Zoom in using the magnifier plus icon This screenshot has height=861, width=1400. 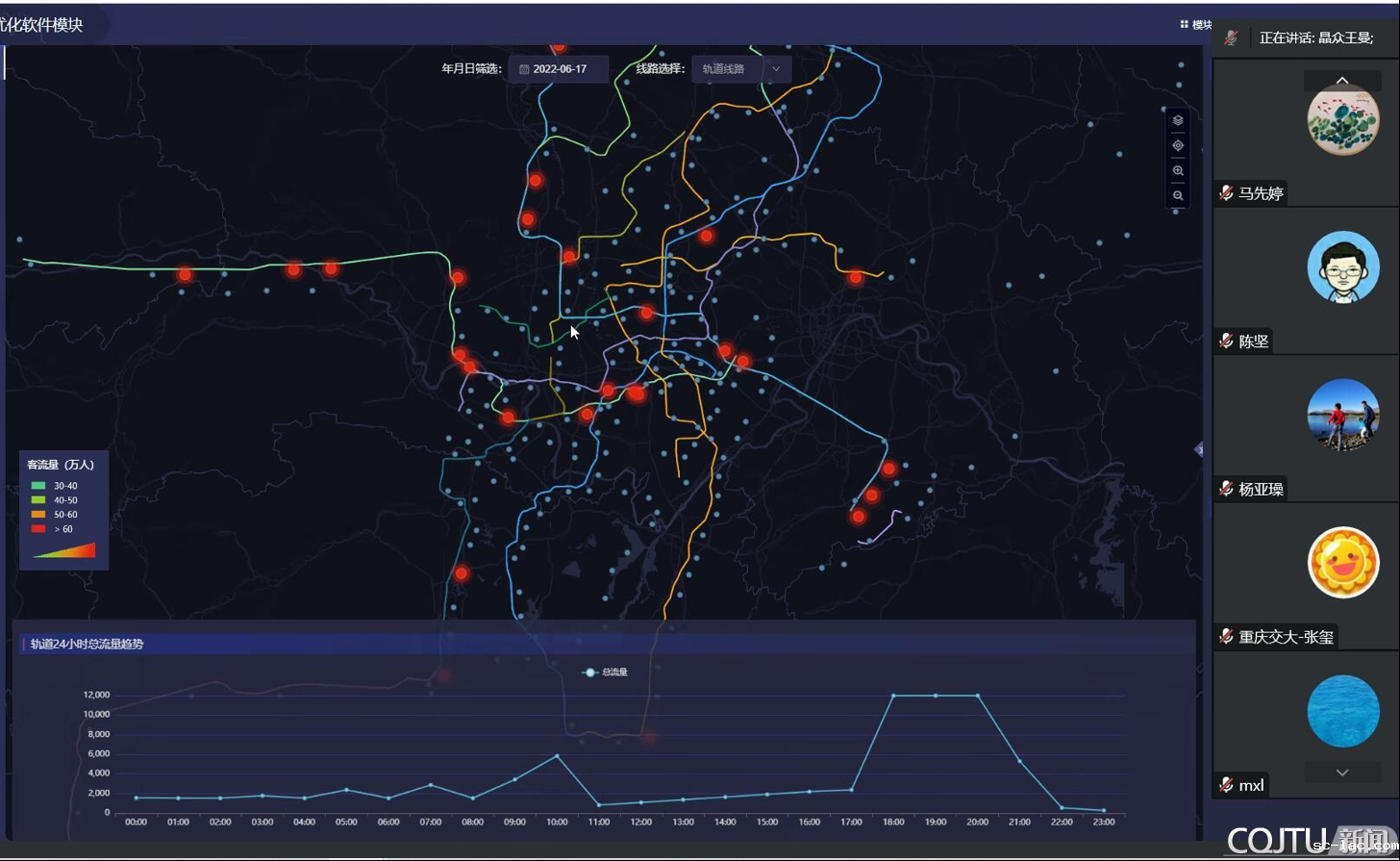[x=1178, y=171]
